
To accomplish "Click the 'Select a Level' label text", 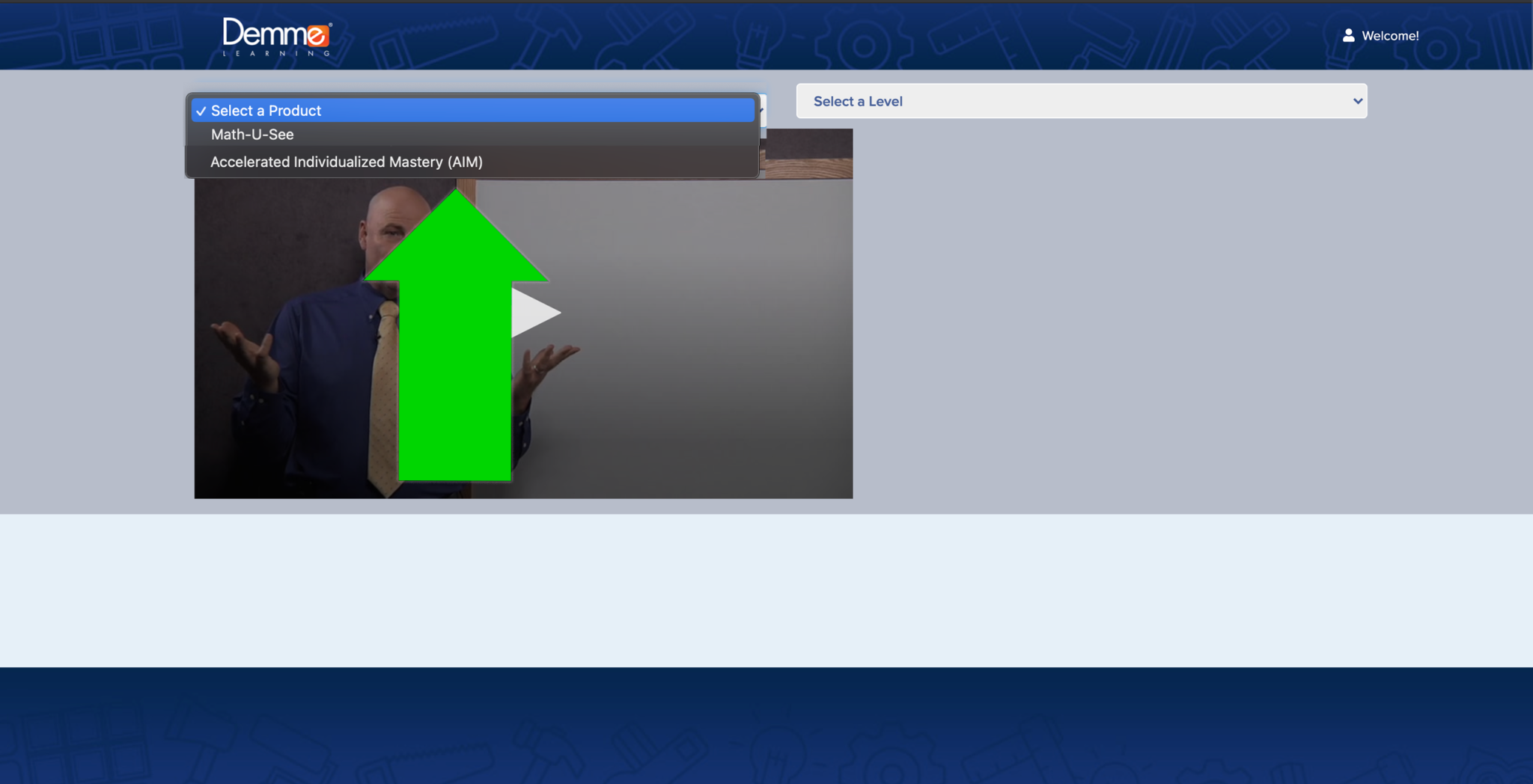I will [858, 101].
